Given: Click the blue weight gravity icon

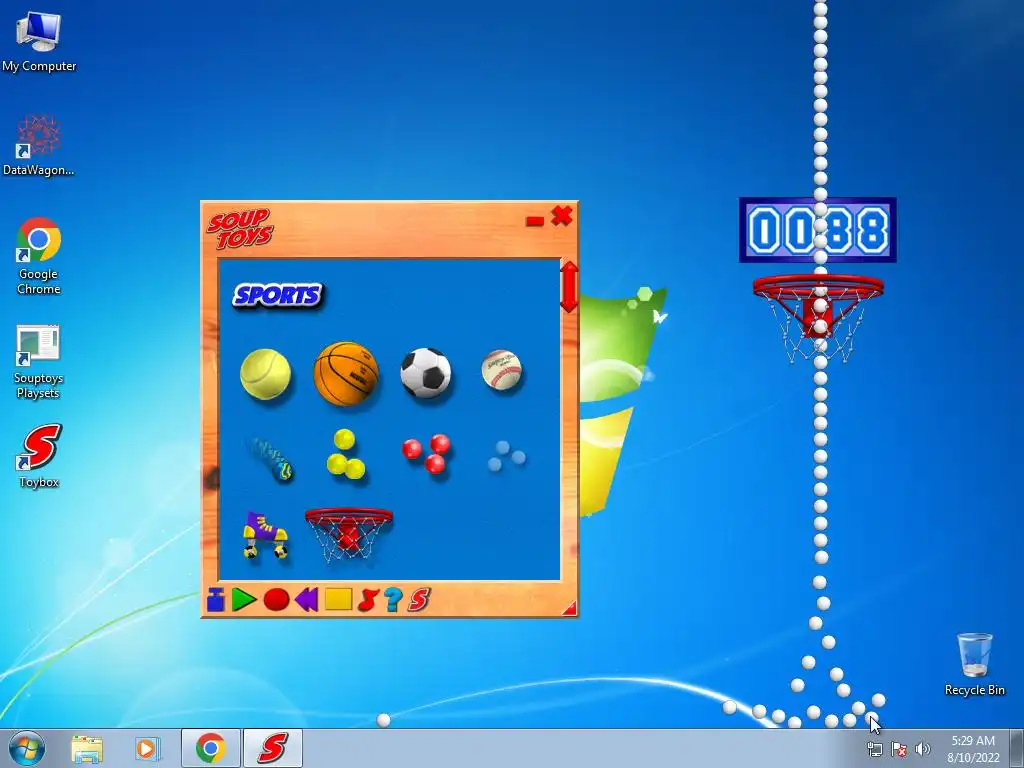Looking at the screenshot, I should (x=216, y=600).
